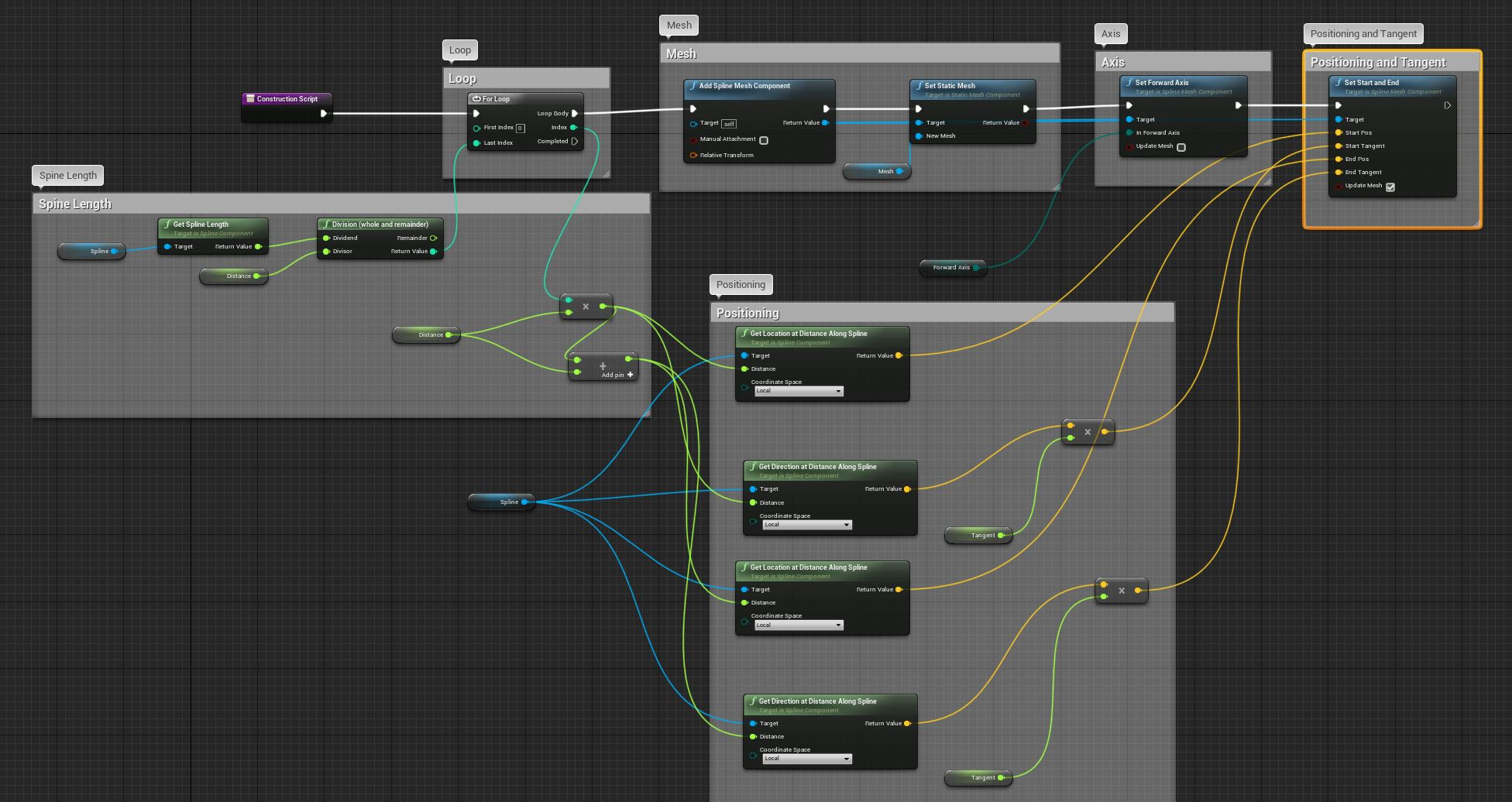1512x802 pixels.
Task: Select the Division (whole and remainder) node title
Action: coord(380,224)
